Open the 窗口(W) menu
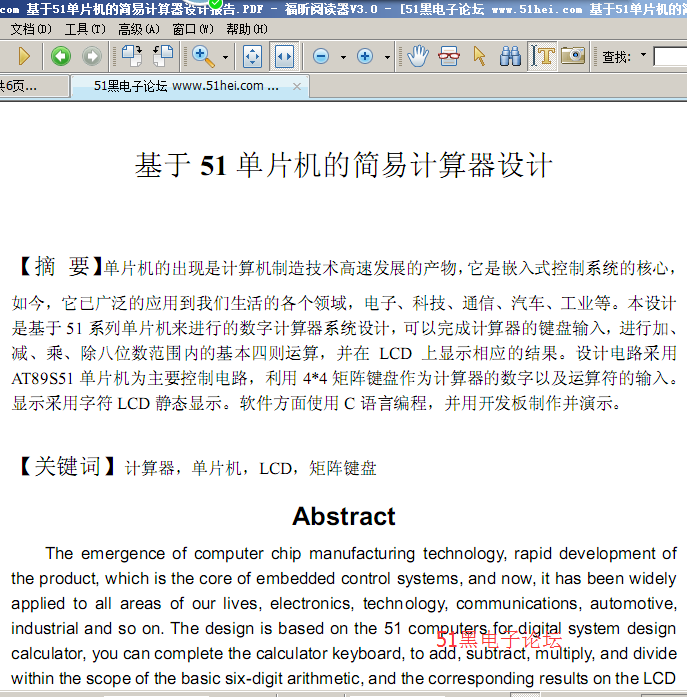This screenshot has width=687, height=697. pyautogui.click(x=193, y=29)
